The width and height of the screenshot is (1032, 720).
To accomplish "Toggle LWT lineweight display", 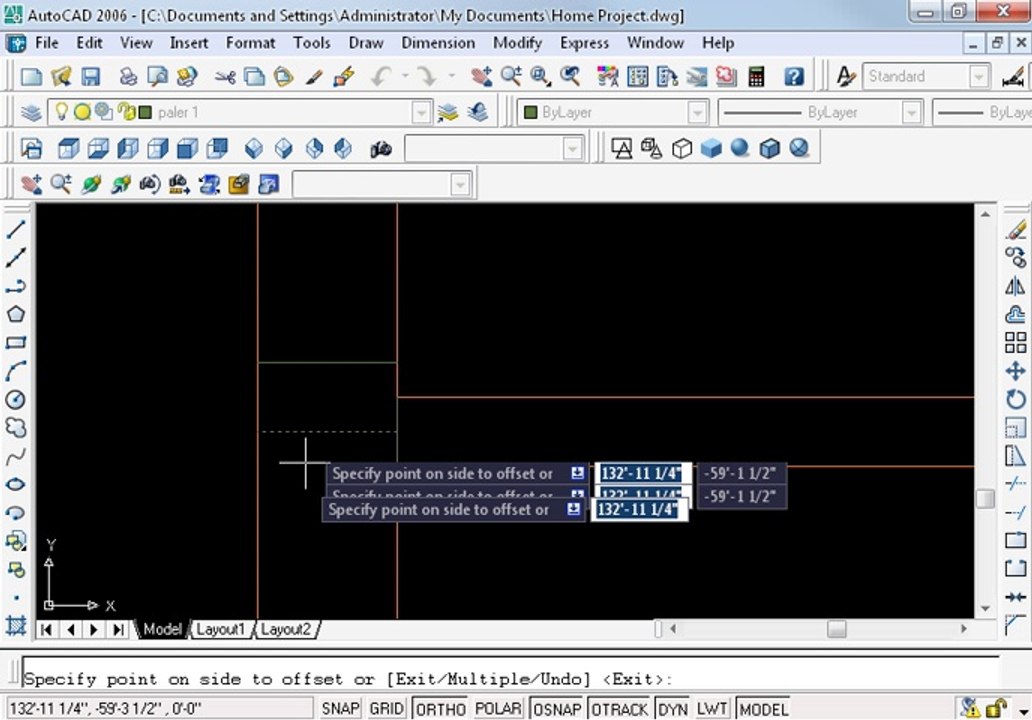I will pyautogui.click(x=711, y=709).
